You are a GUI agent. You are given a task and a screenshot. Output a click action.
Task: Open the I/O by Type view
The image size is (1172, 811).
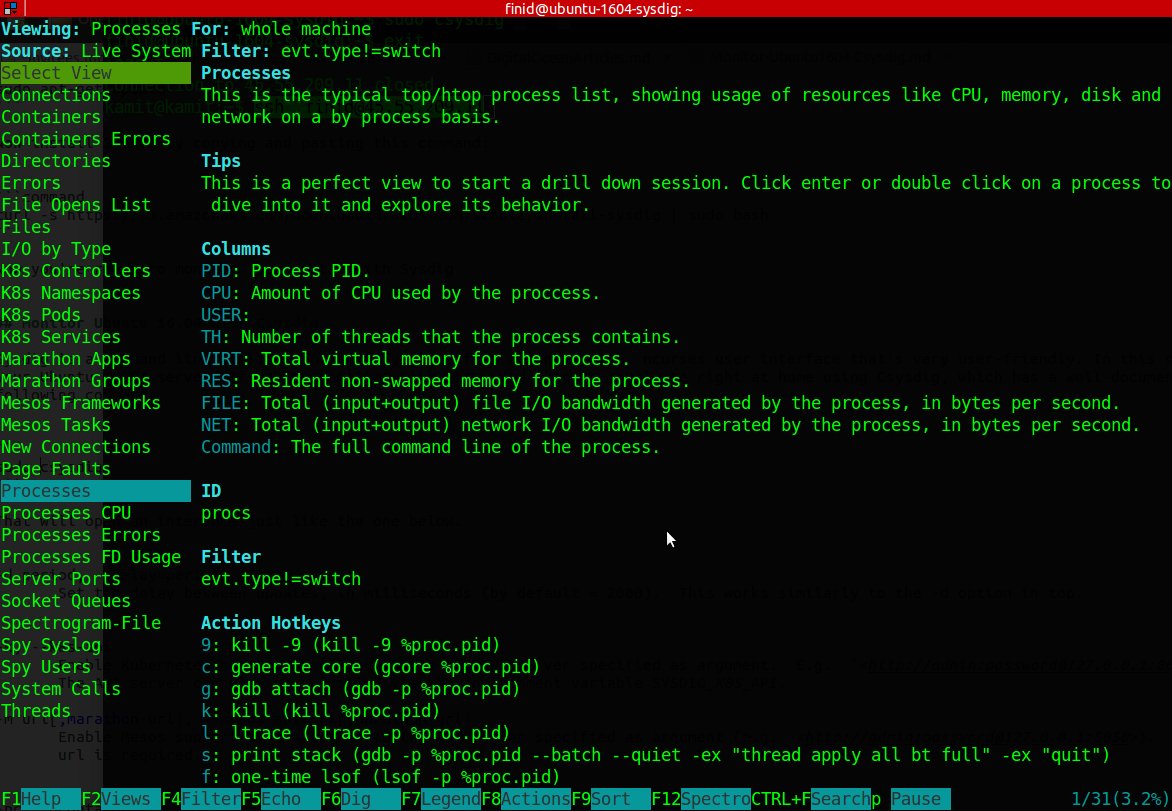pyautogui.click(x=55, y=249)
